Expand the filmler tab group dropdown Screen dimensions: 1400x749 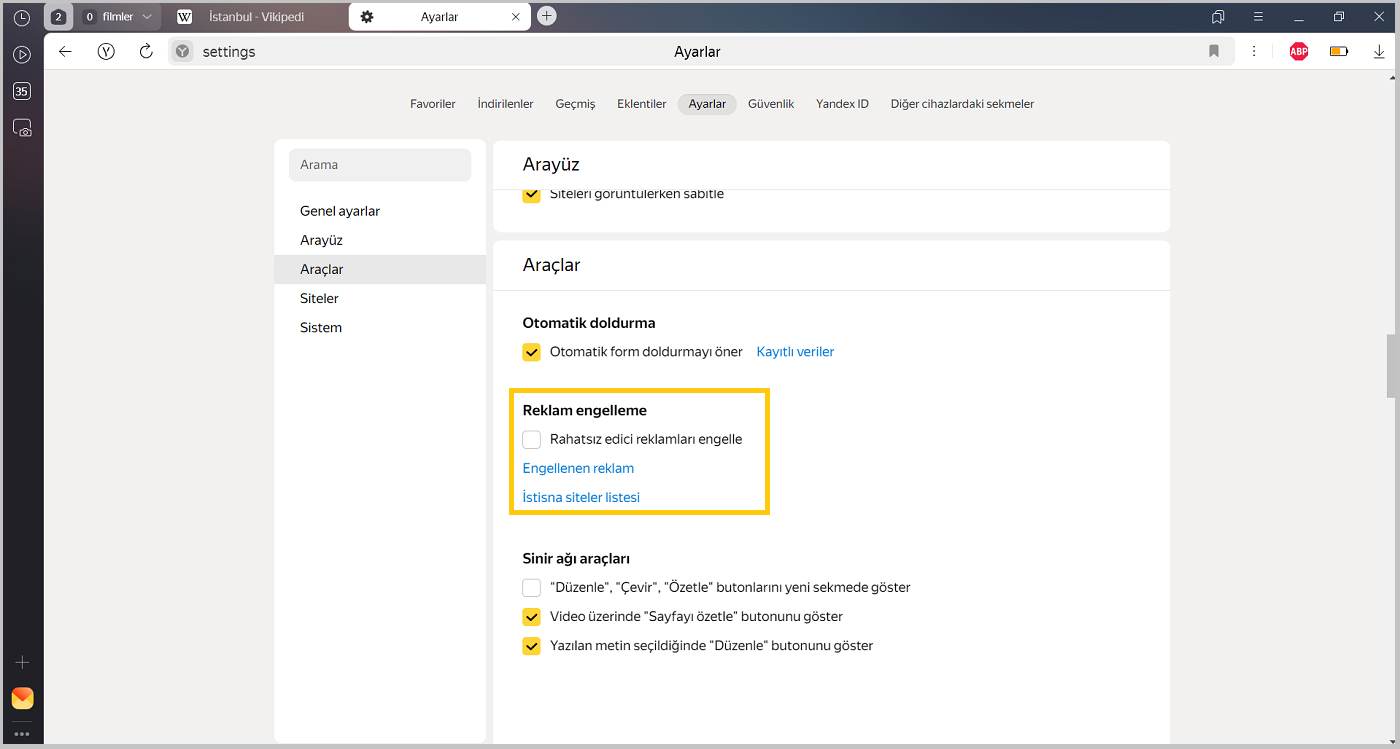click(147, 17)
